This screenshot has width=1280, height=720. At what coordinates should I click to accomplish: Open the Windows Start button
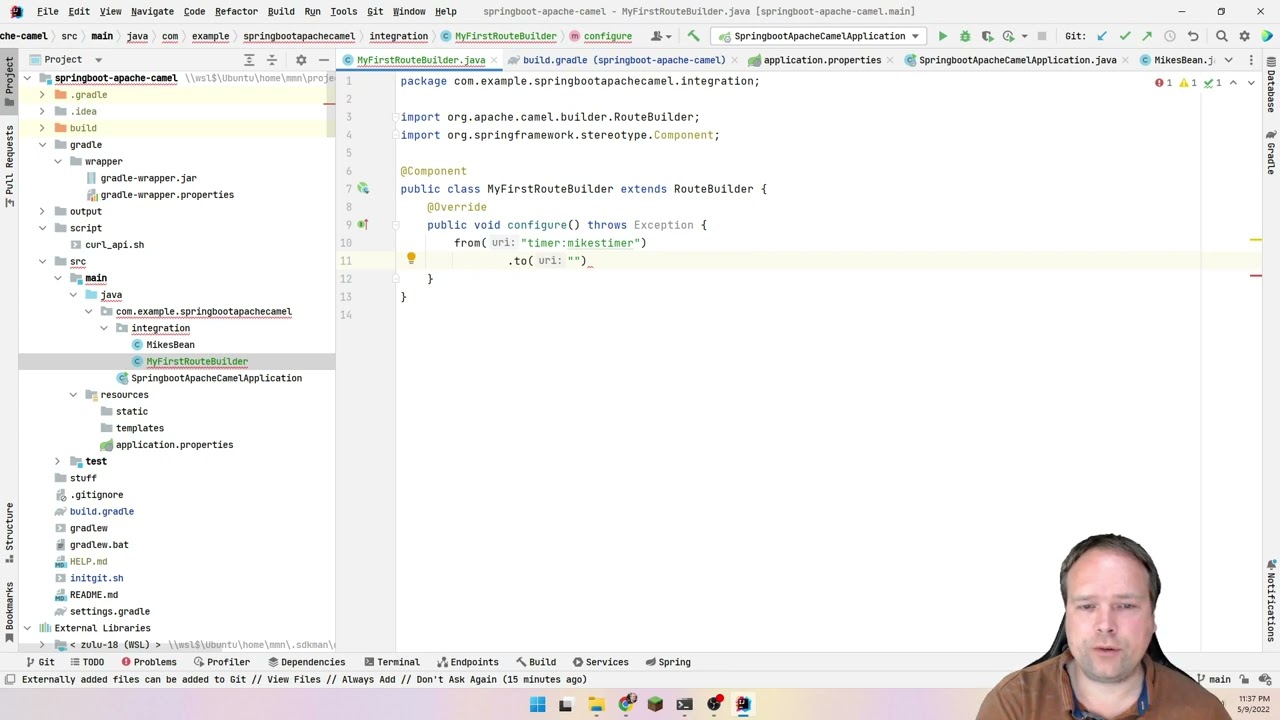click(x=537, y=704)
